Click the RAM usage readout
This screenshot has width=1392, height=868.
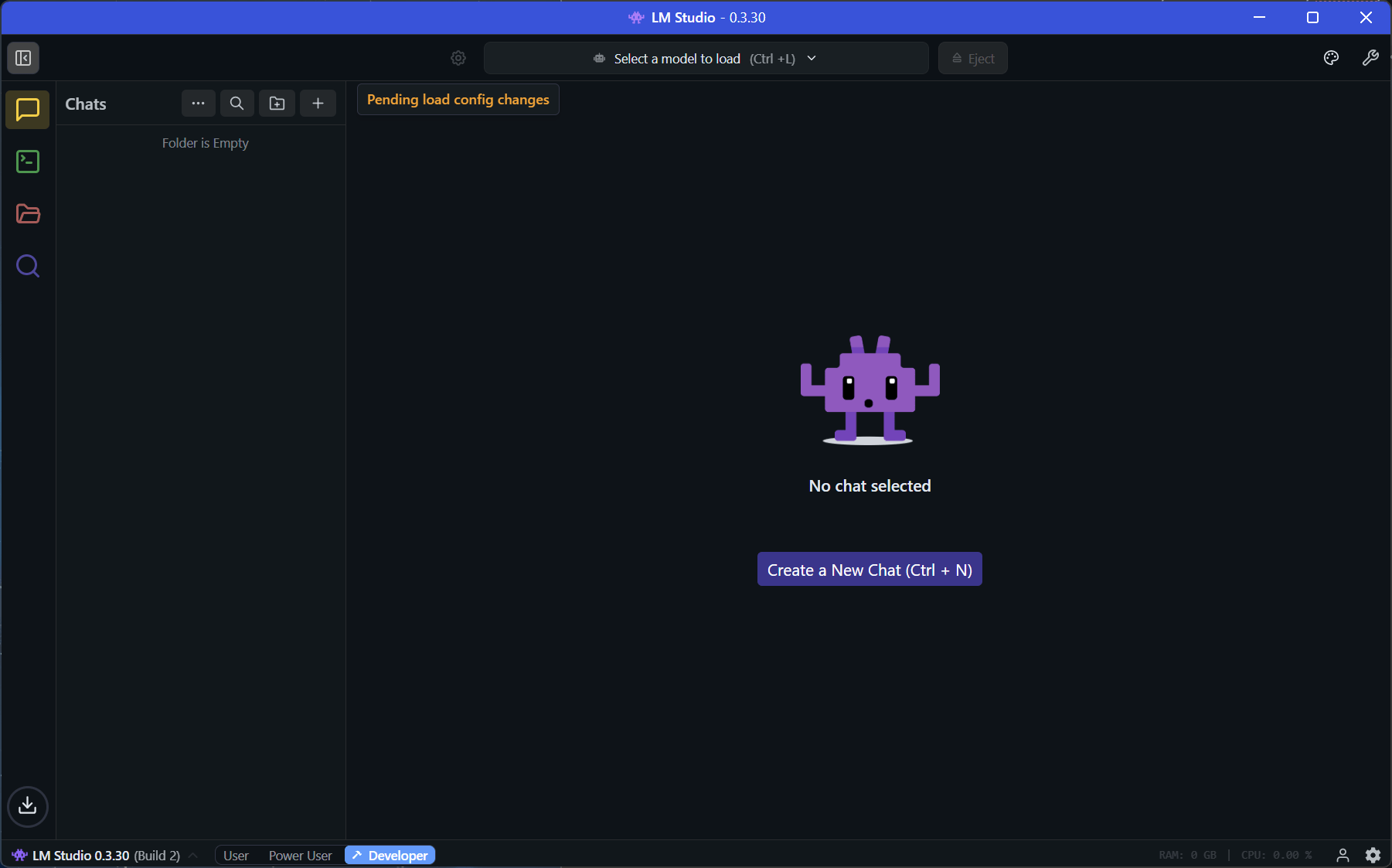[1187, 855]
